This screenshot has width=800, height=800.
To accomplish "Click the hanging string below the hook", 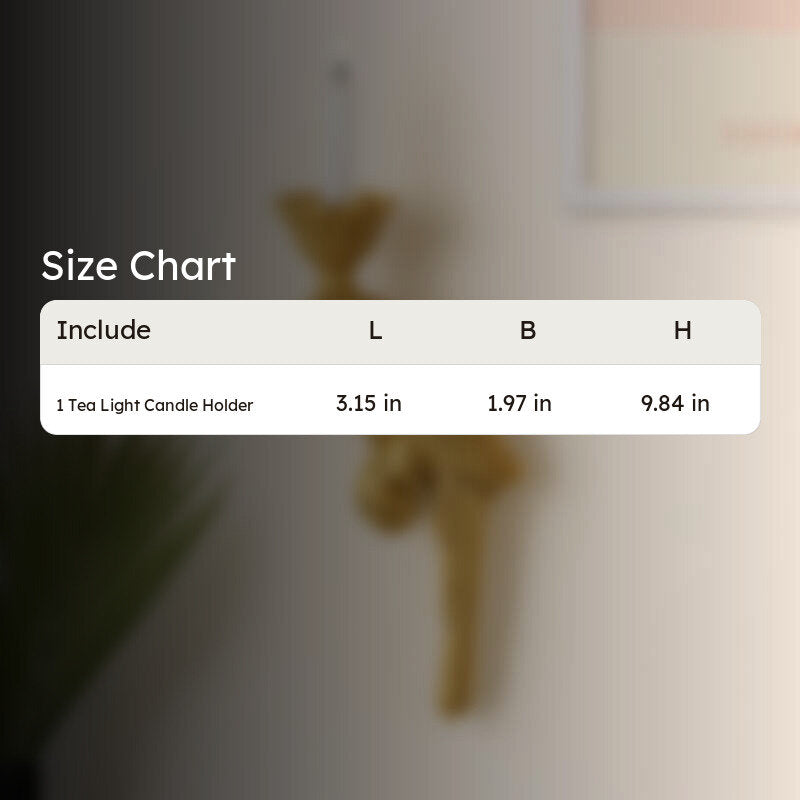I will pyautogui.click(x=337, y=138).
